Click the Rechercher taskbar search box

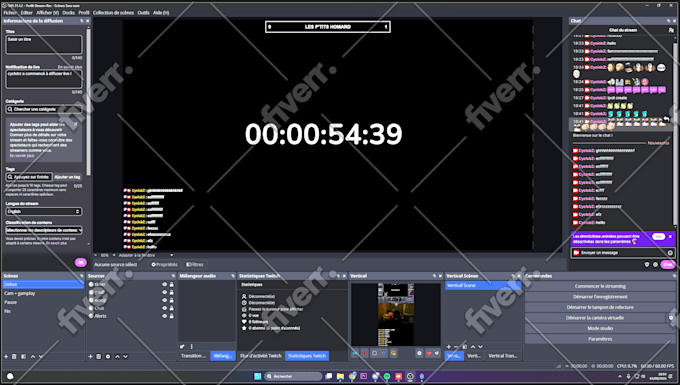(x=293, y=376)
